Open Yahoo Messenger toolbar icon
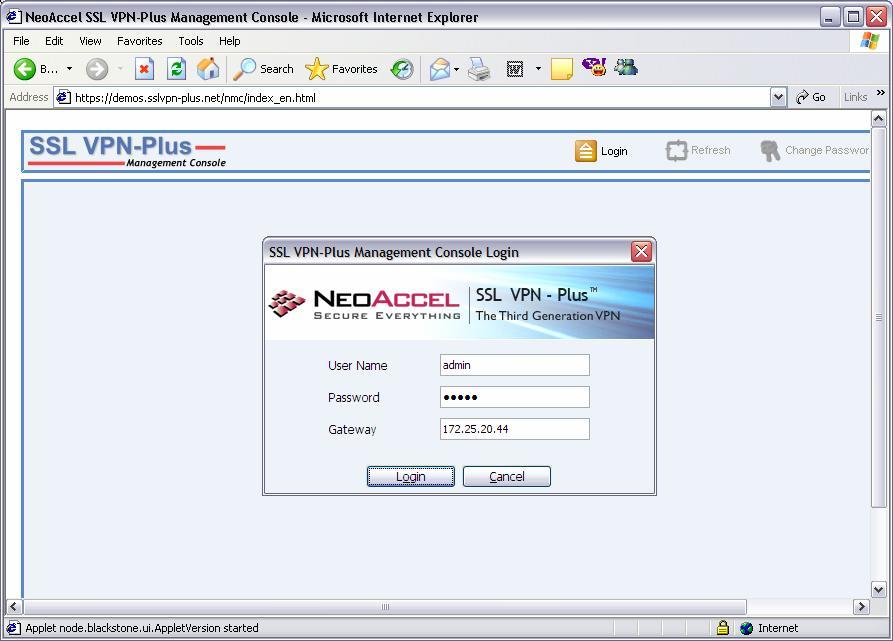 coord(594,68)
